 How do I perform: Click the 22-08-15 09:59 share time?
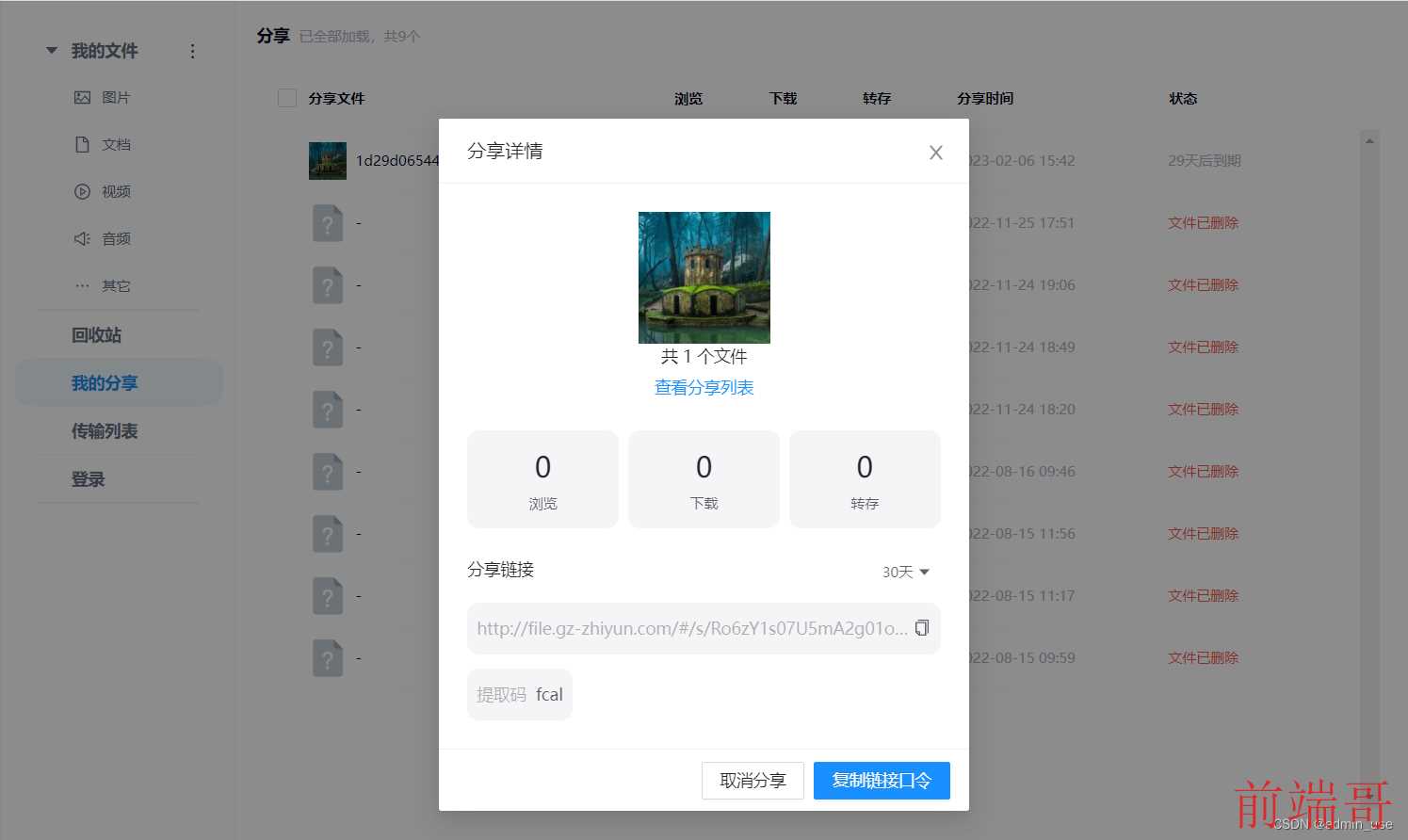point(1023,658)
